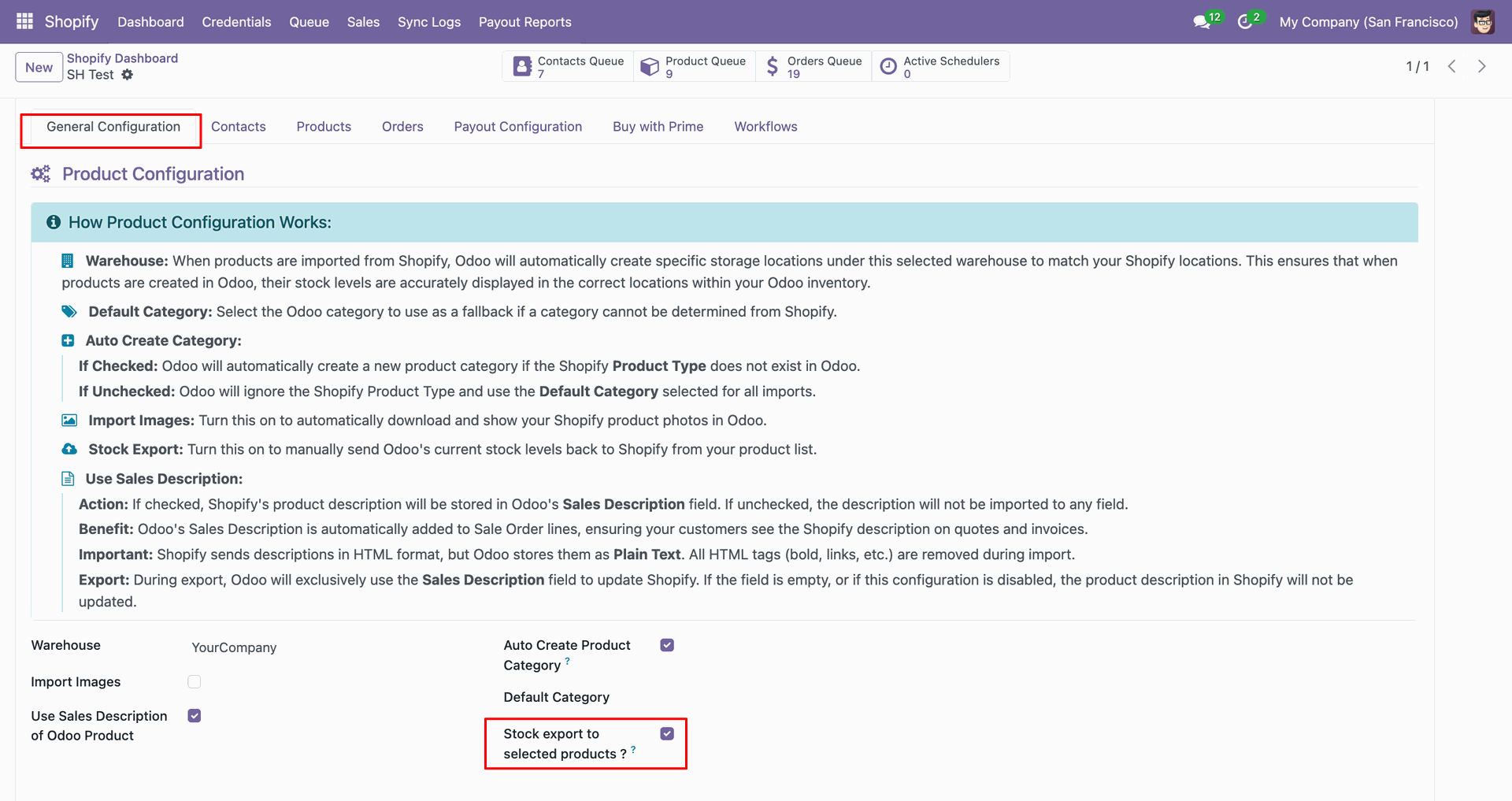Open the Contacts Queue stat button
This screenshot has width=1512, height=801.
point(569,67)
